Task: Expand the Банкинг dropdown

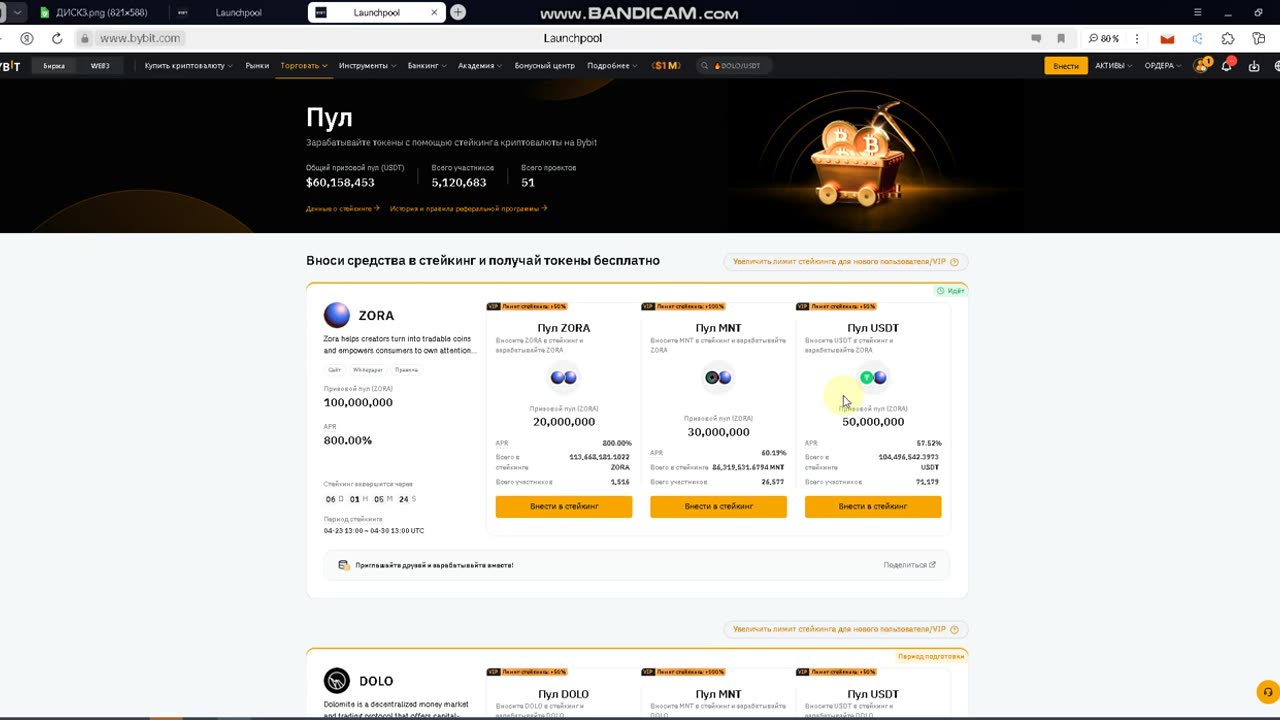Action: coord(427,66)
